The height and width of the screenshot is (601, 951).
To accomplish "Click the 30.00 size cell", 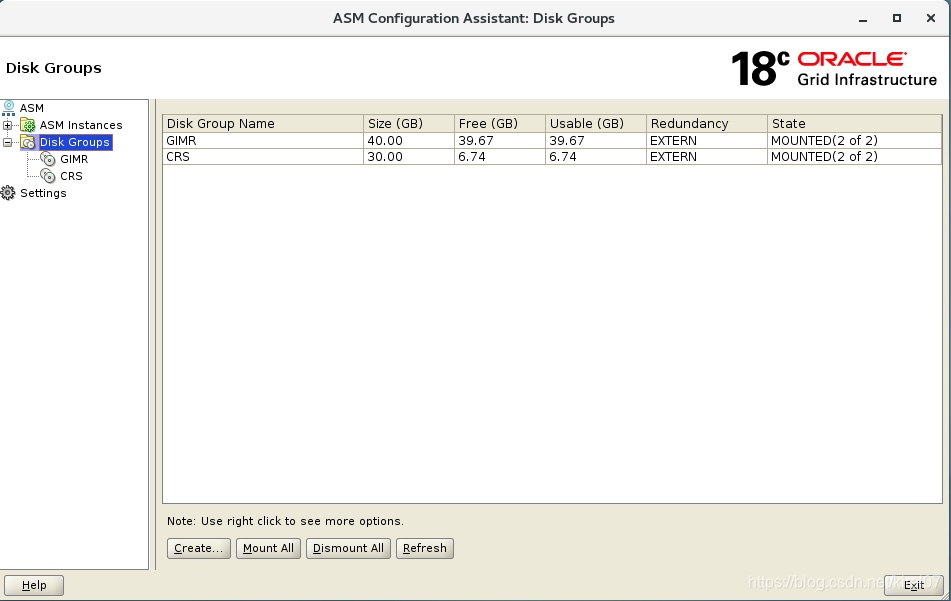I will pos(409,156).
